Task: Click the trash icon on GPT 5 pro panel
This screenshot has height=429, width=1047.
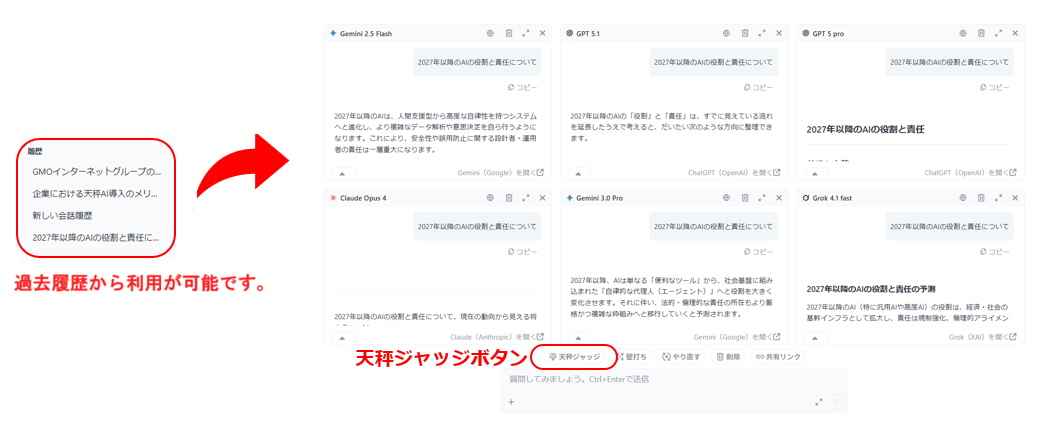Action: (981, 33)
